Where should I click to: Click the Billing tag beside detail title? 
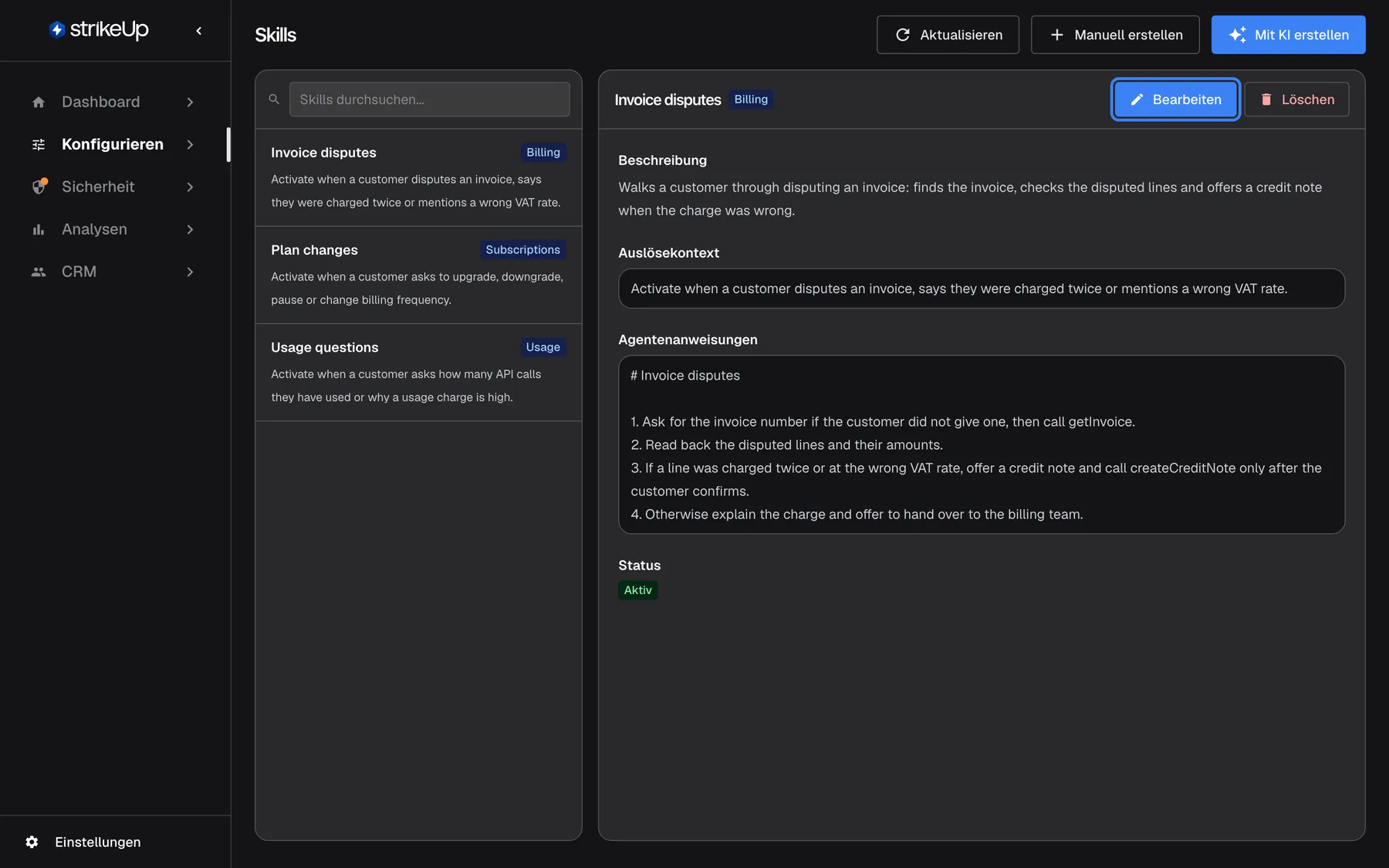[751, 100]
